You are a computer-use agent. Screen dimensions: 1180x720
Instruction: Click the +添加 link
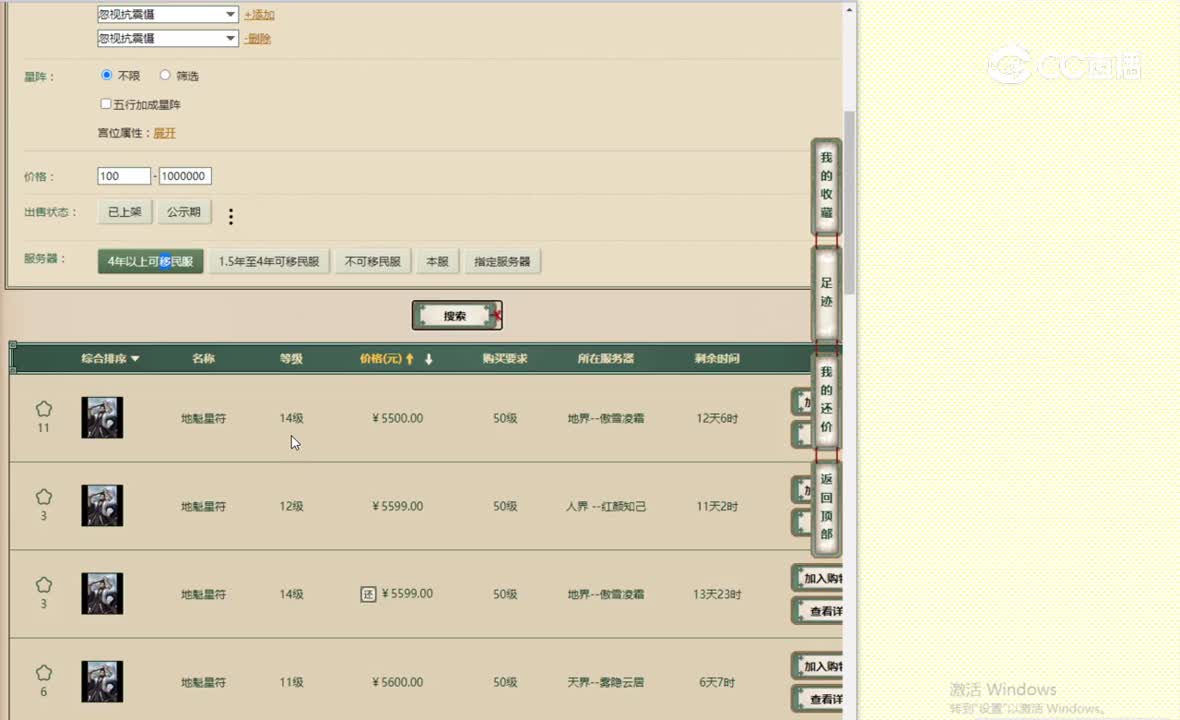(x=259, y=14)
